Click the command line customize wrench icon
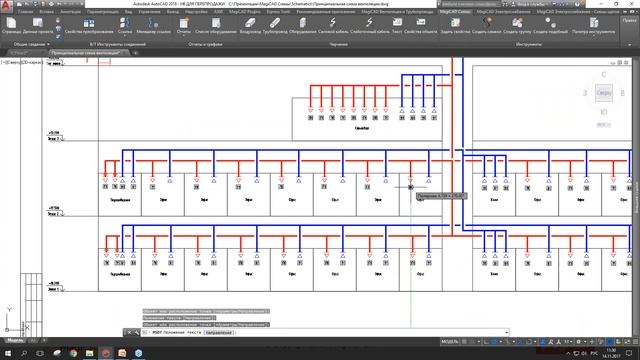This screenshot has height=360, width=640. 136,333
